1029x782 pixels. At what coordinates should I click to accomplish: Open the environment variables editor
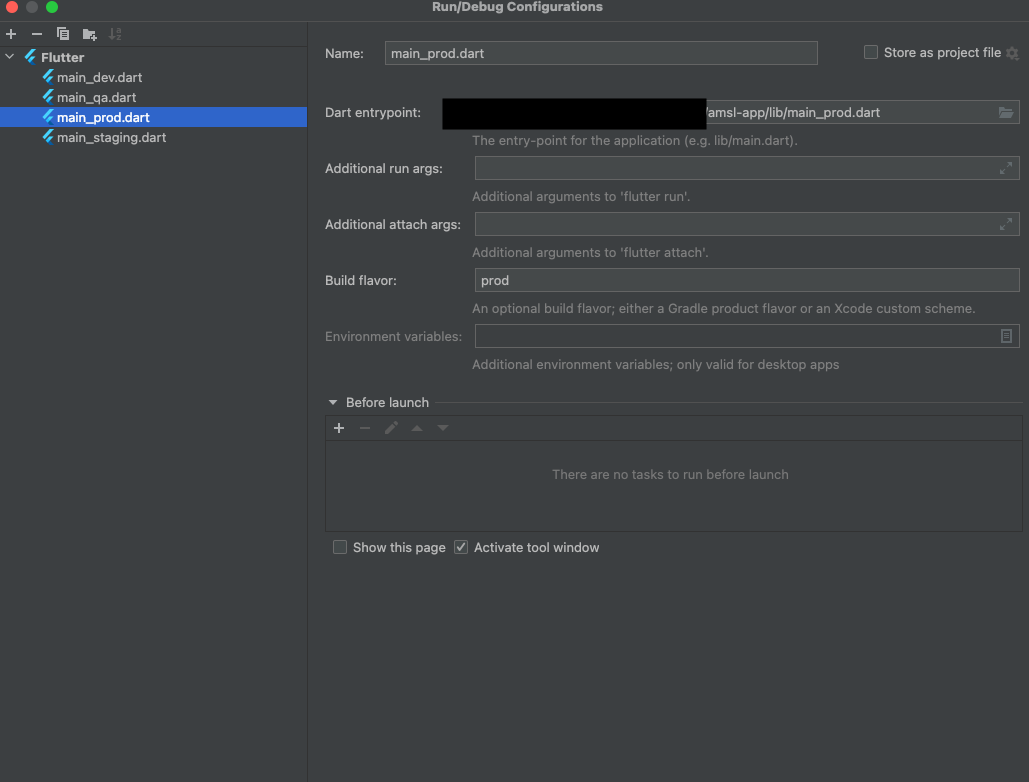pyautogui.click(x=1006, y=336)
